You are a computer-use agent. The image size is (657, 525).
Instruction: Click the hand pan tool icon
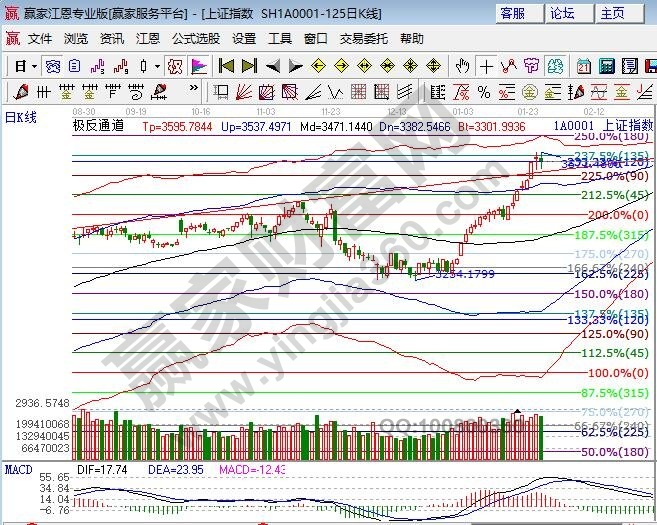461,66
